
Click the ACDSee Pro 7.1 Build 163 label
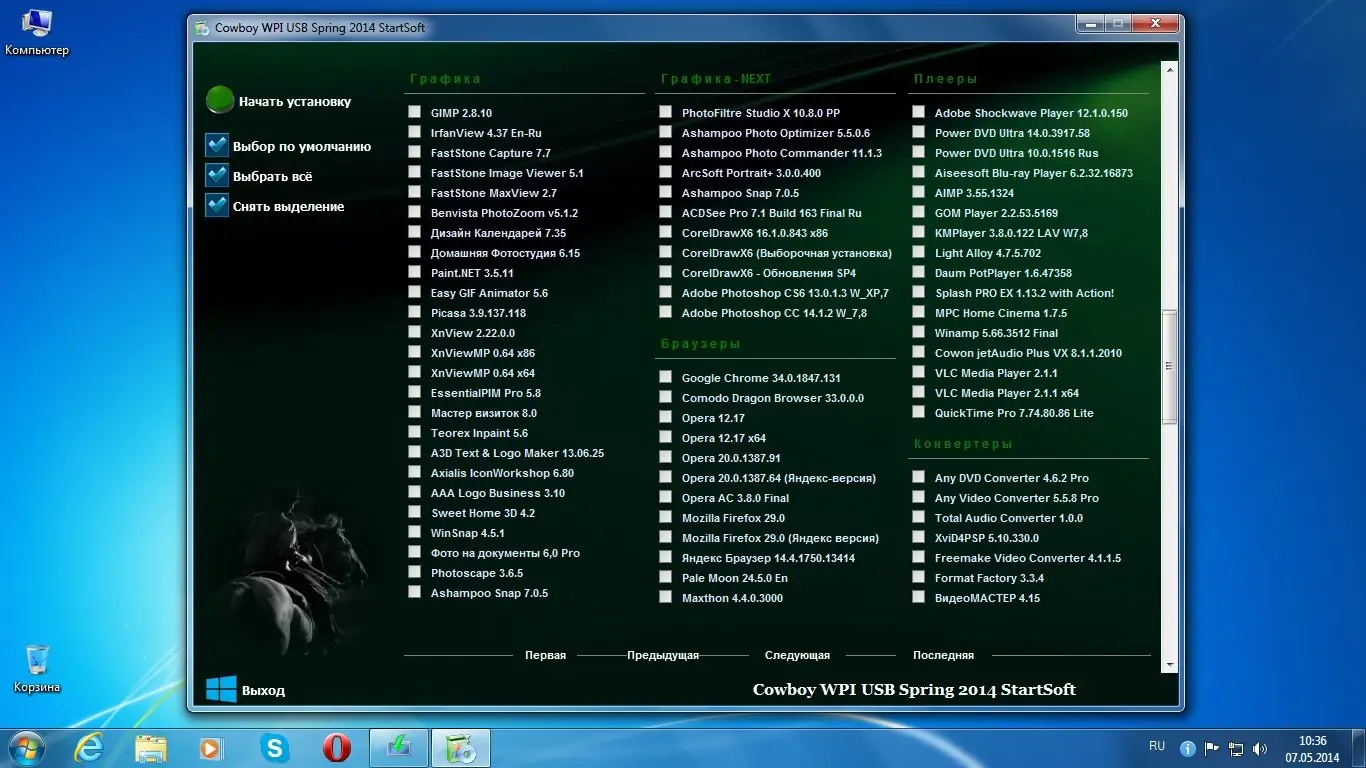pos(772,213)
